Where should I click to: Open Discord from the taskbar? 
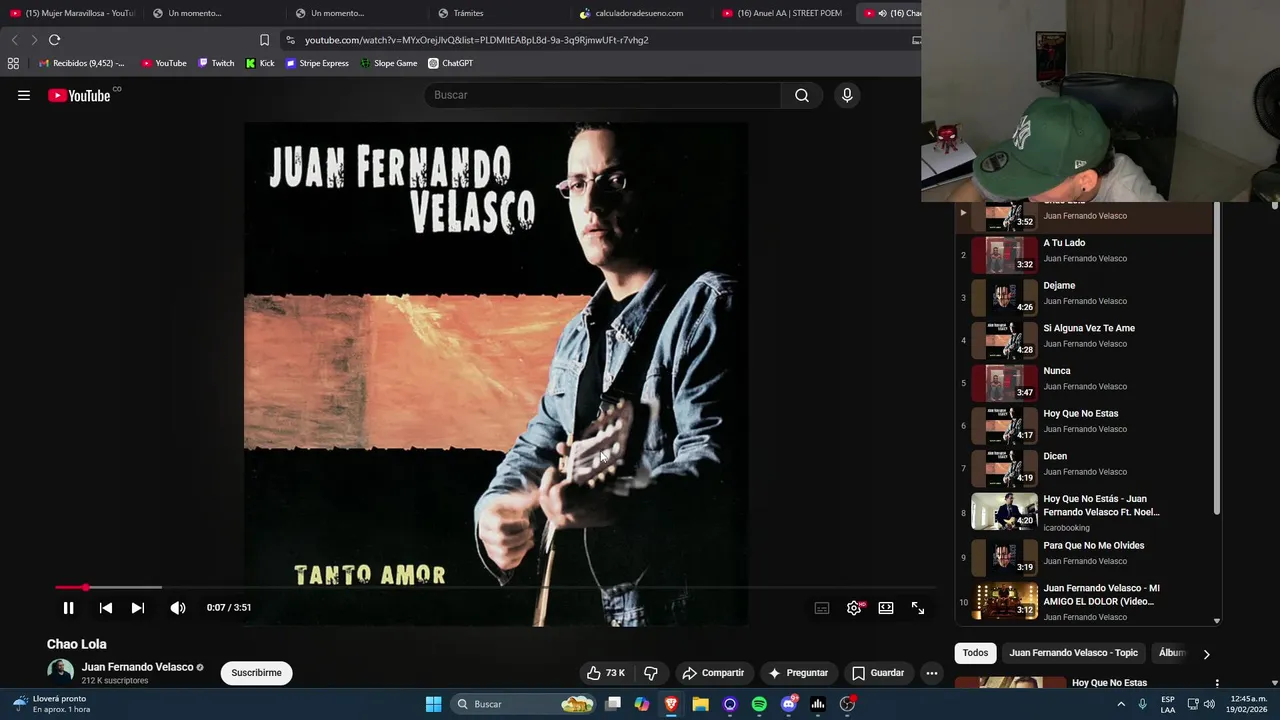pos(789,704)
